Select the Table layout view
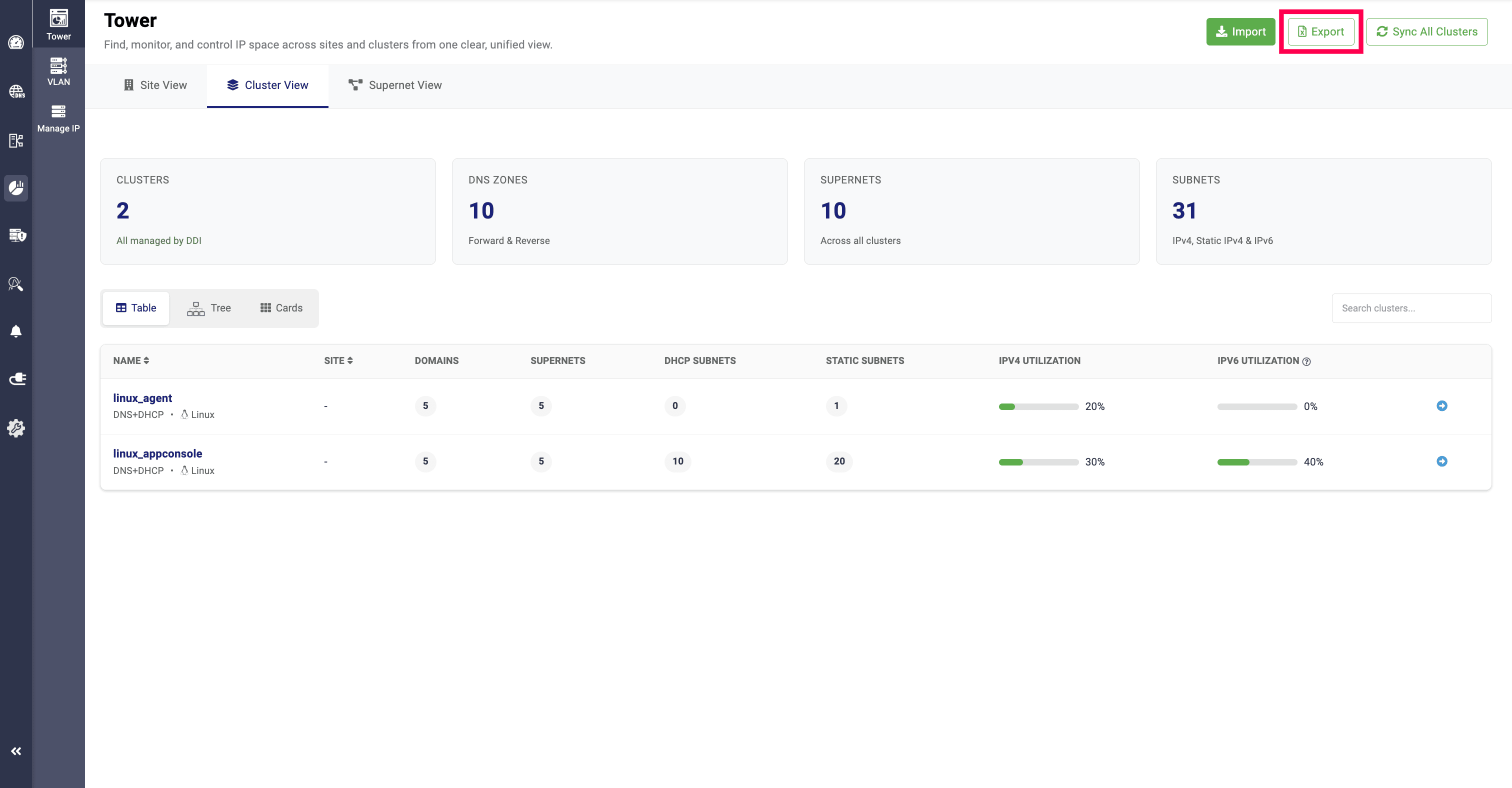This screenshot has width=1512, height=788. point(135,308)
